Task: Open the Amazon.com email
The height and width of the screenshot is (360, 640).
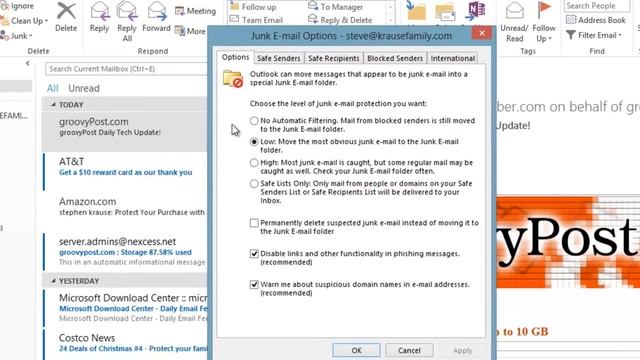Action: click(x=124, y=211)
